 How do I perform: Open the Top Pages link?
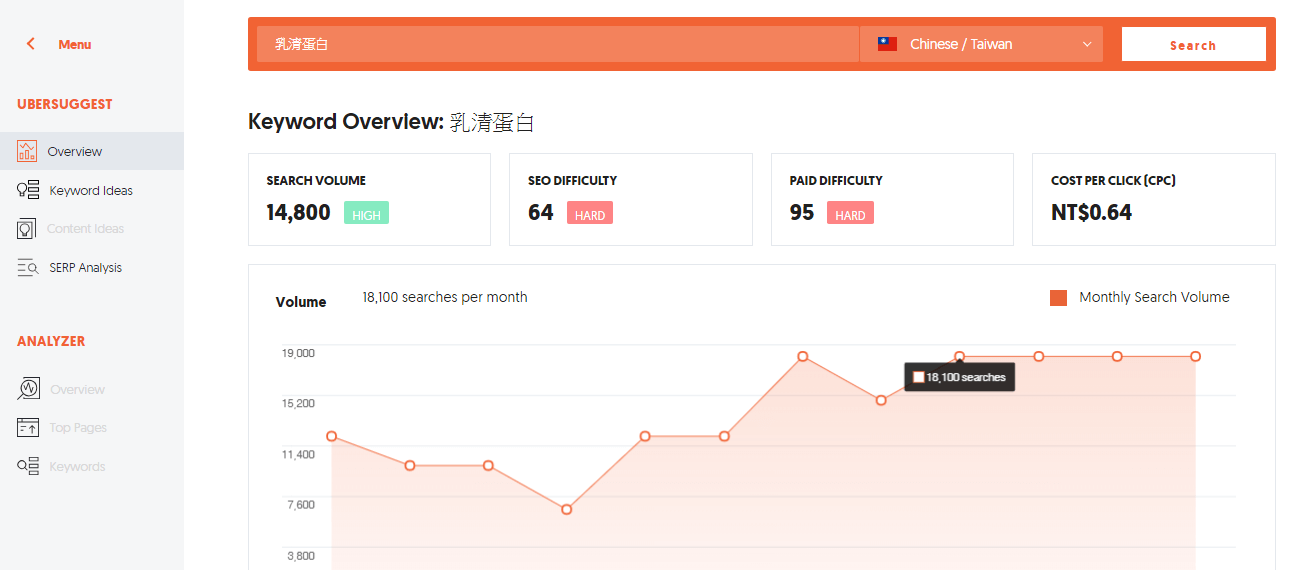click(x=78, y=428)
